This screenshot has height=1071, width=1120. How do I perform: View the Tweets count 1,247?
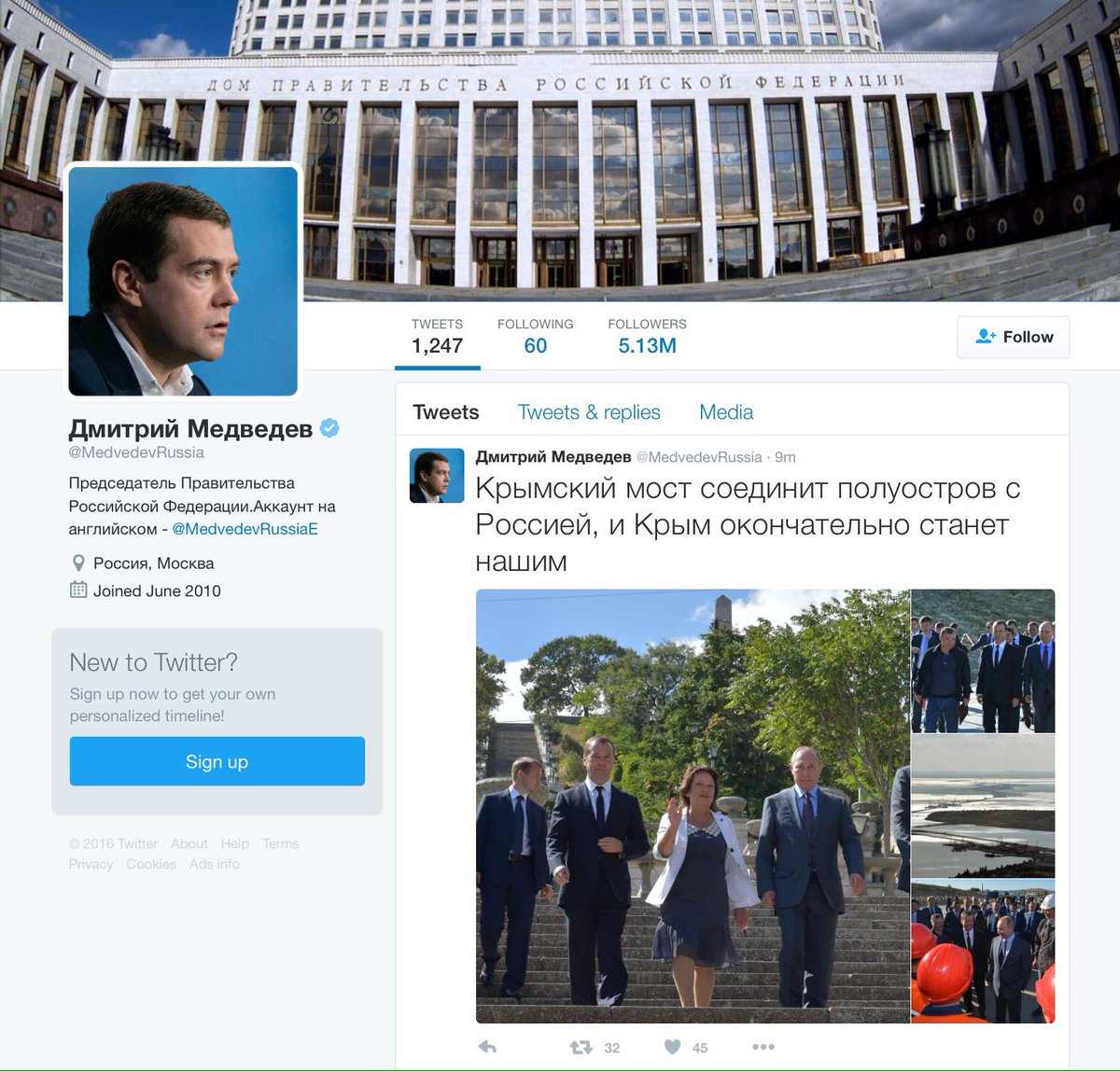[437, 337]
